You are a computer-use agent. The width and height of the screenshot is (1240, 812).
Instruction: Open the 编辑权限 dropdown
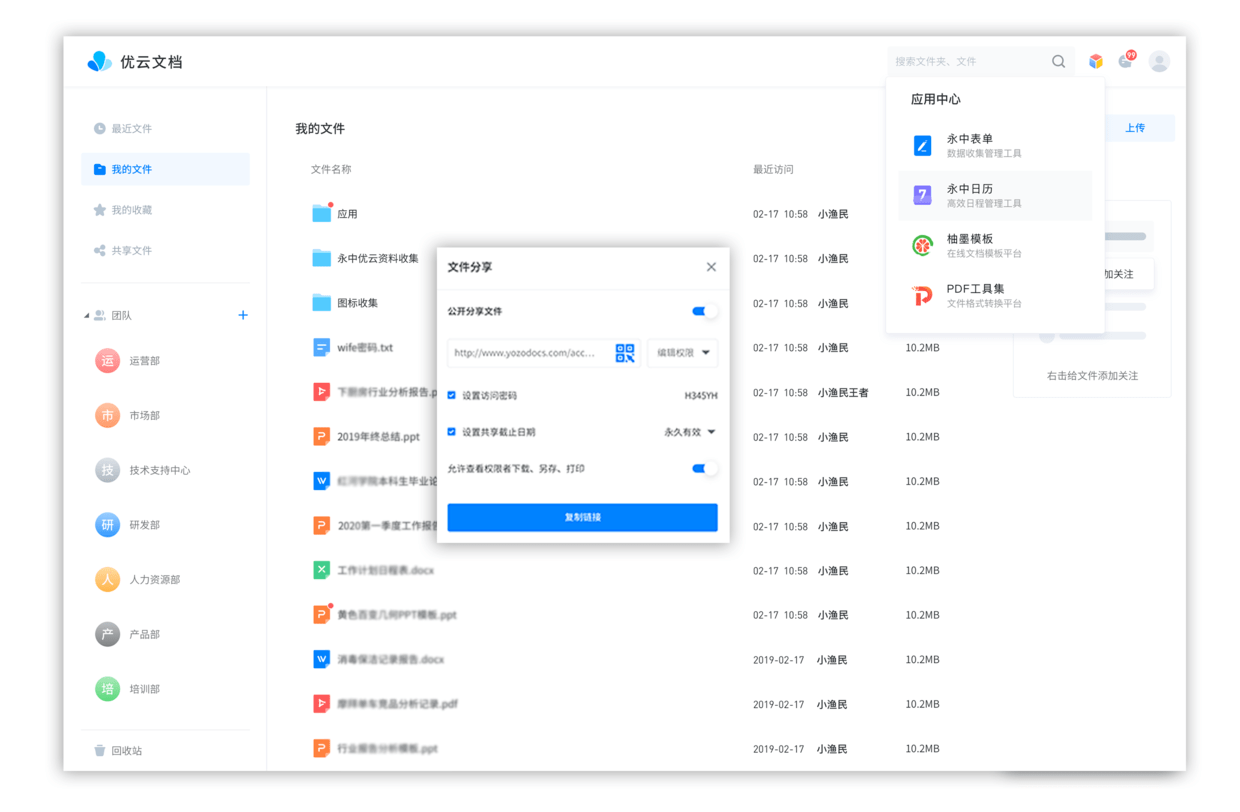tap(683, 353)
